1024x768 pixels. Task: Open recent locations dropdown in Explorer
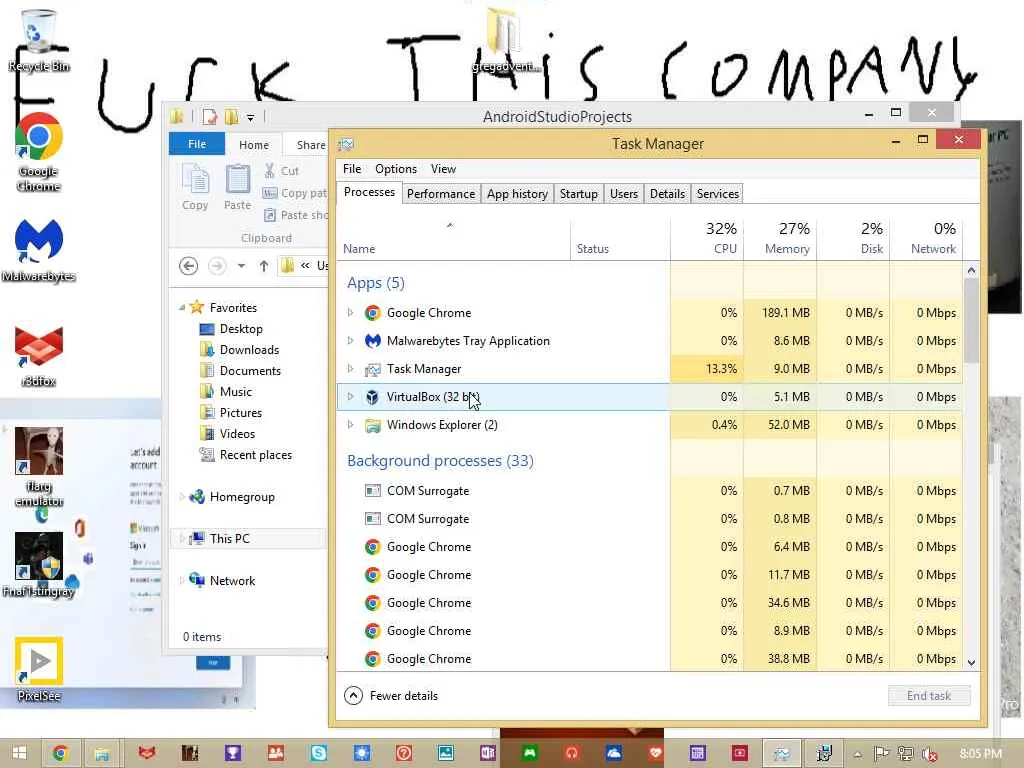[x=241, y=266]
